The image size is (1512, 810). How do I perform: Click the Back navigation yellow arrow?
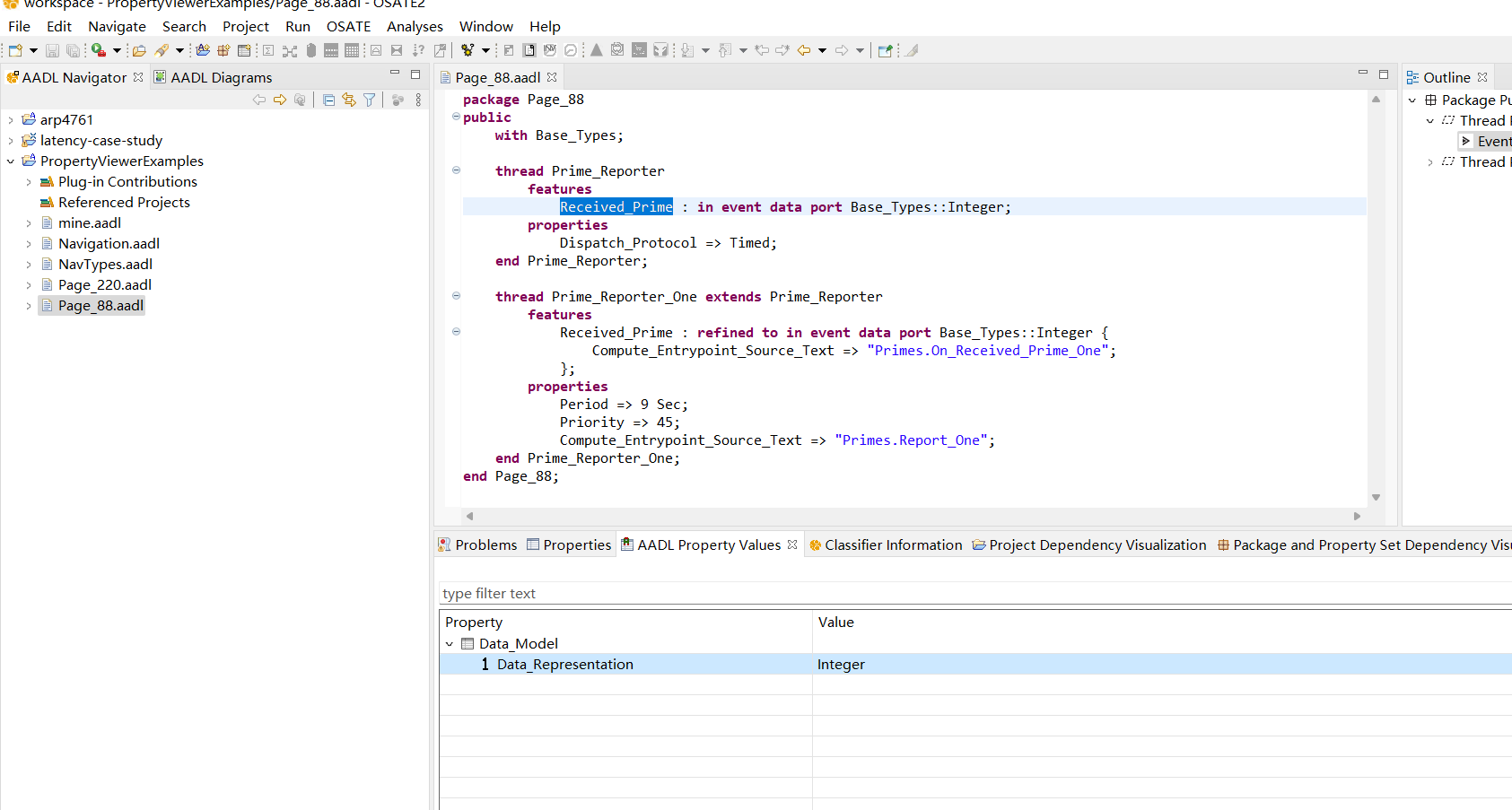point(804,50)
